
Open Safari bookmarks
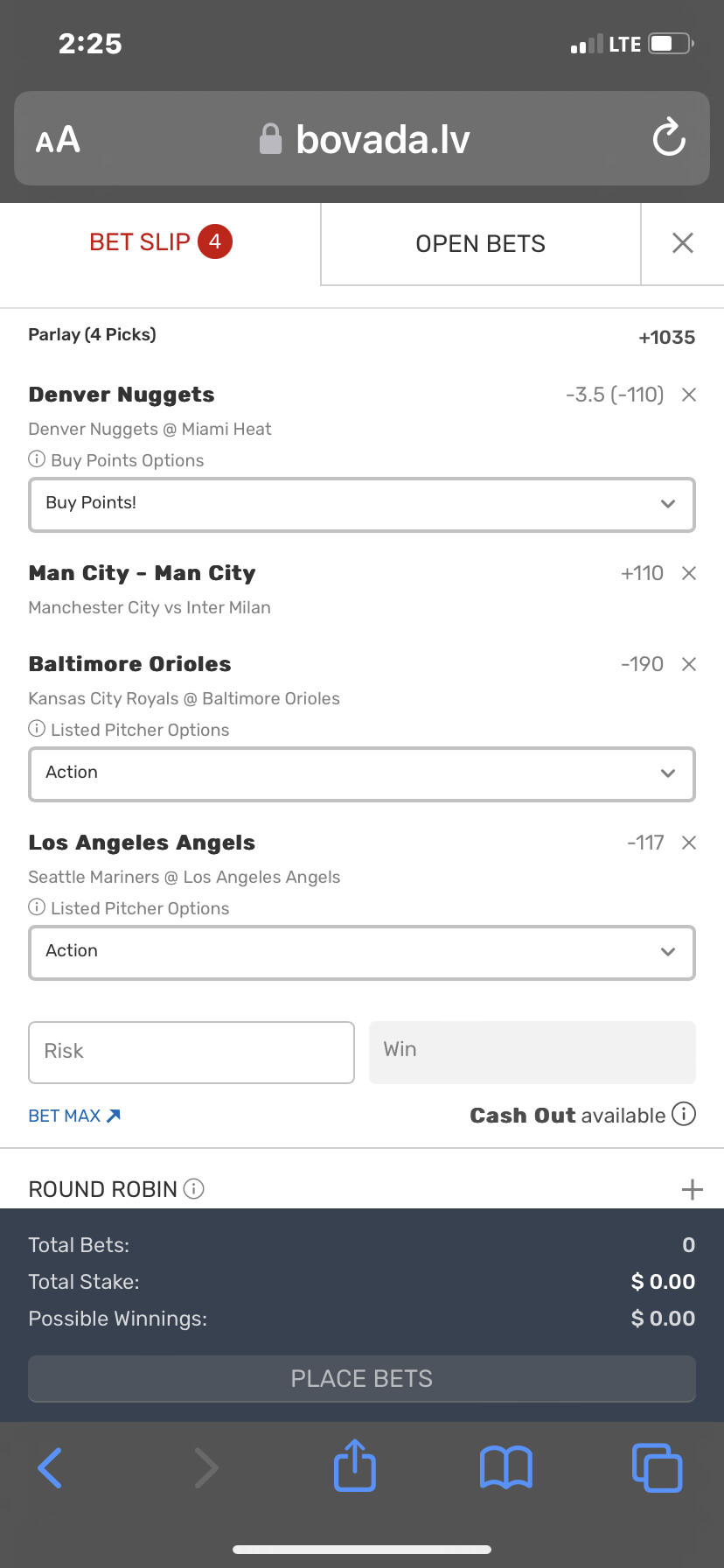[x=506, y=1467]
